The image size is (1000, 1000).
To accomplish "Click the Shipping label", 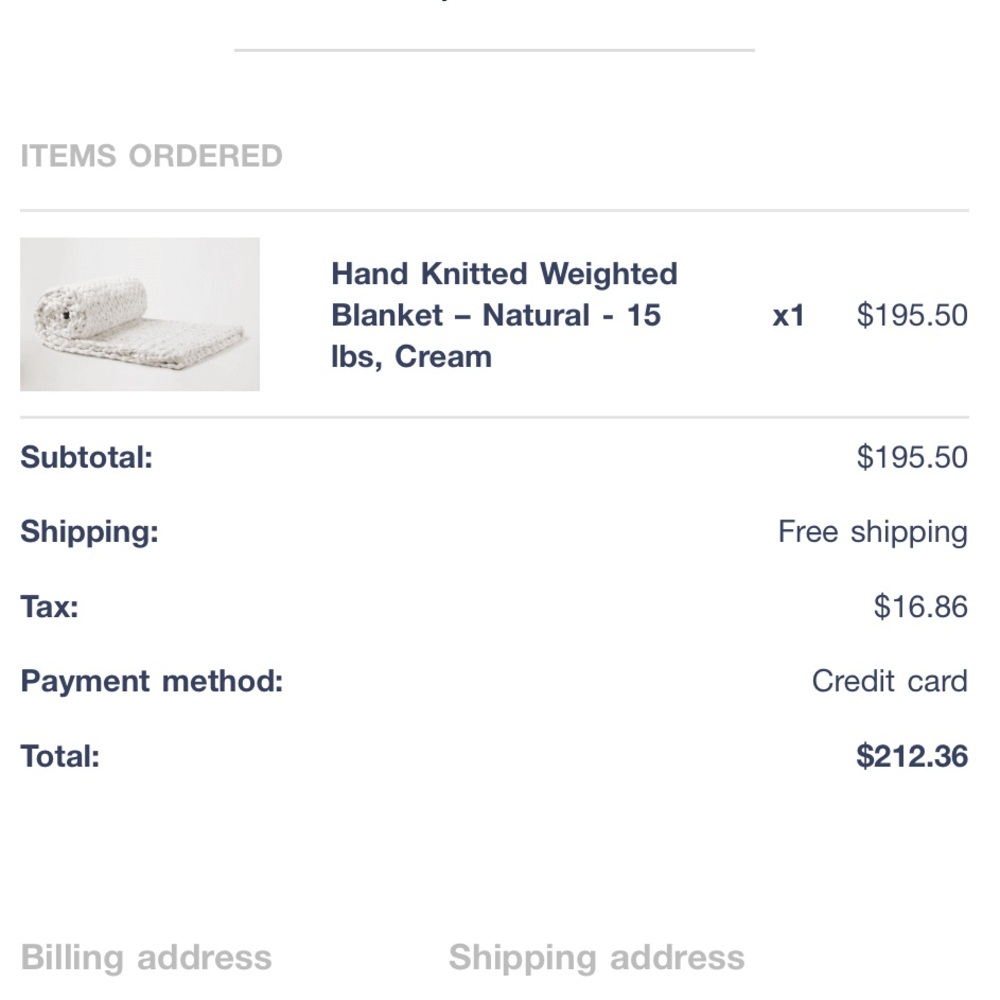I will click(89, 532).
